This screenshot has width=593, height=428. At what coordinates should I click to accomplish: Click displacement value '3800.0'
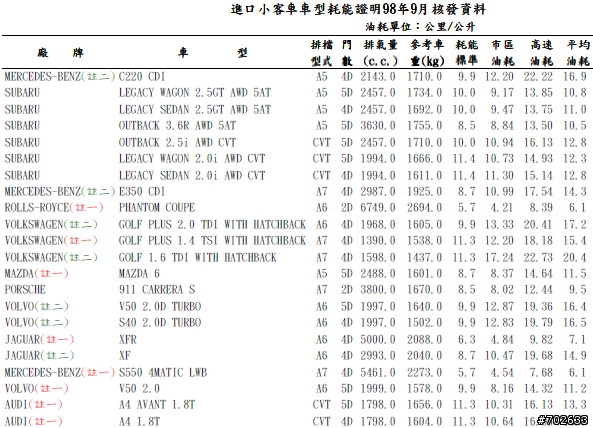click(378, 290)
